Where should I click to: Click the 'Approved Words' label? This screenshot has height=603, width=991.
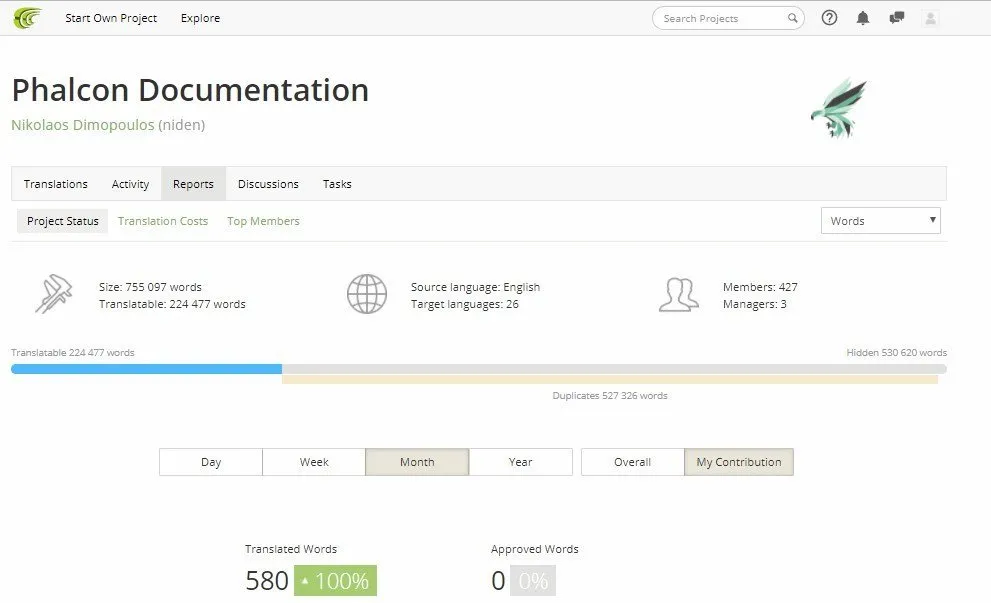tap(535, 549)
